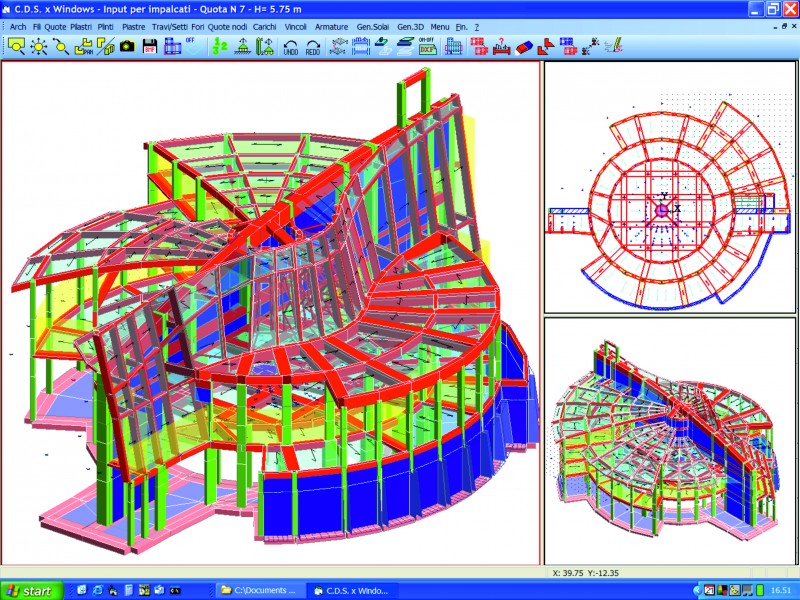Expand the Carichi menu
800x600 pixels.
265,26
